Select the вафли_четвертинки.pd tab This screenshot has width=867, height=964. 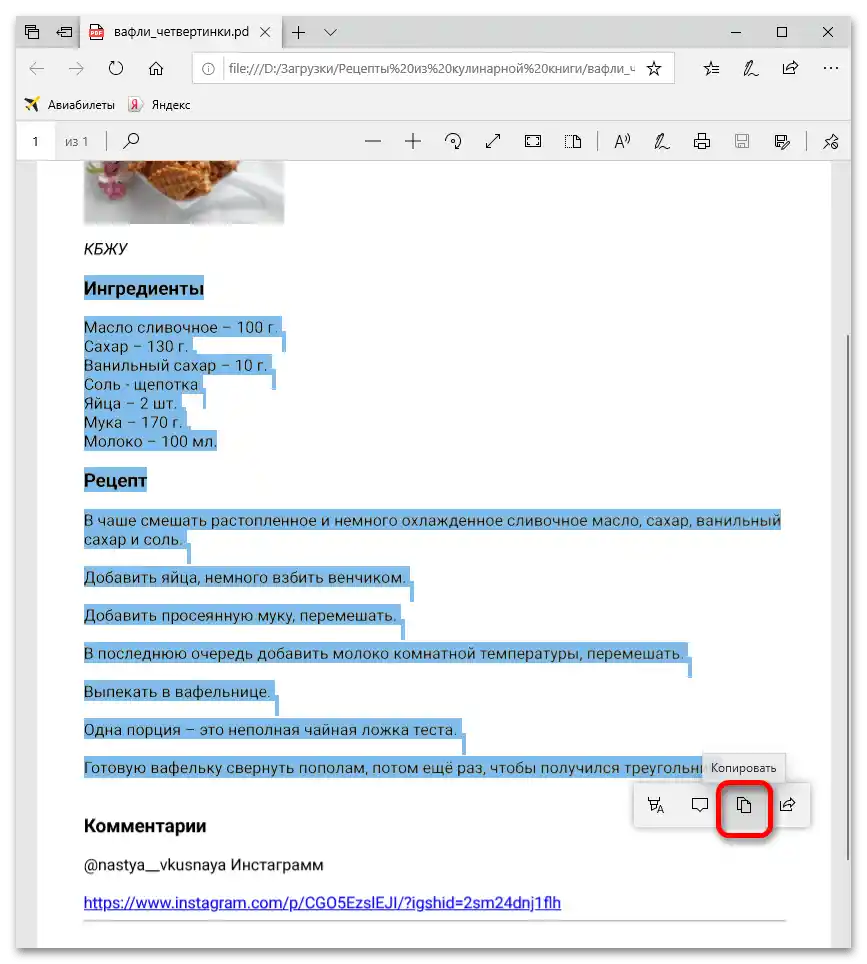coord(180,31)
